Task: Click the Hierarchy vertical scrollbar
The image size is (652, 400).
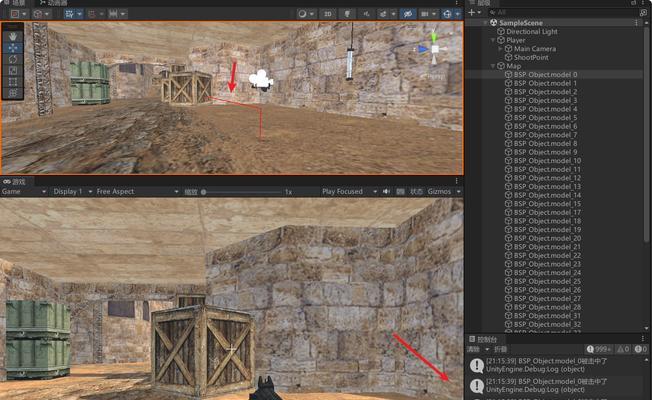Action: point(646,137)
